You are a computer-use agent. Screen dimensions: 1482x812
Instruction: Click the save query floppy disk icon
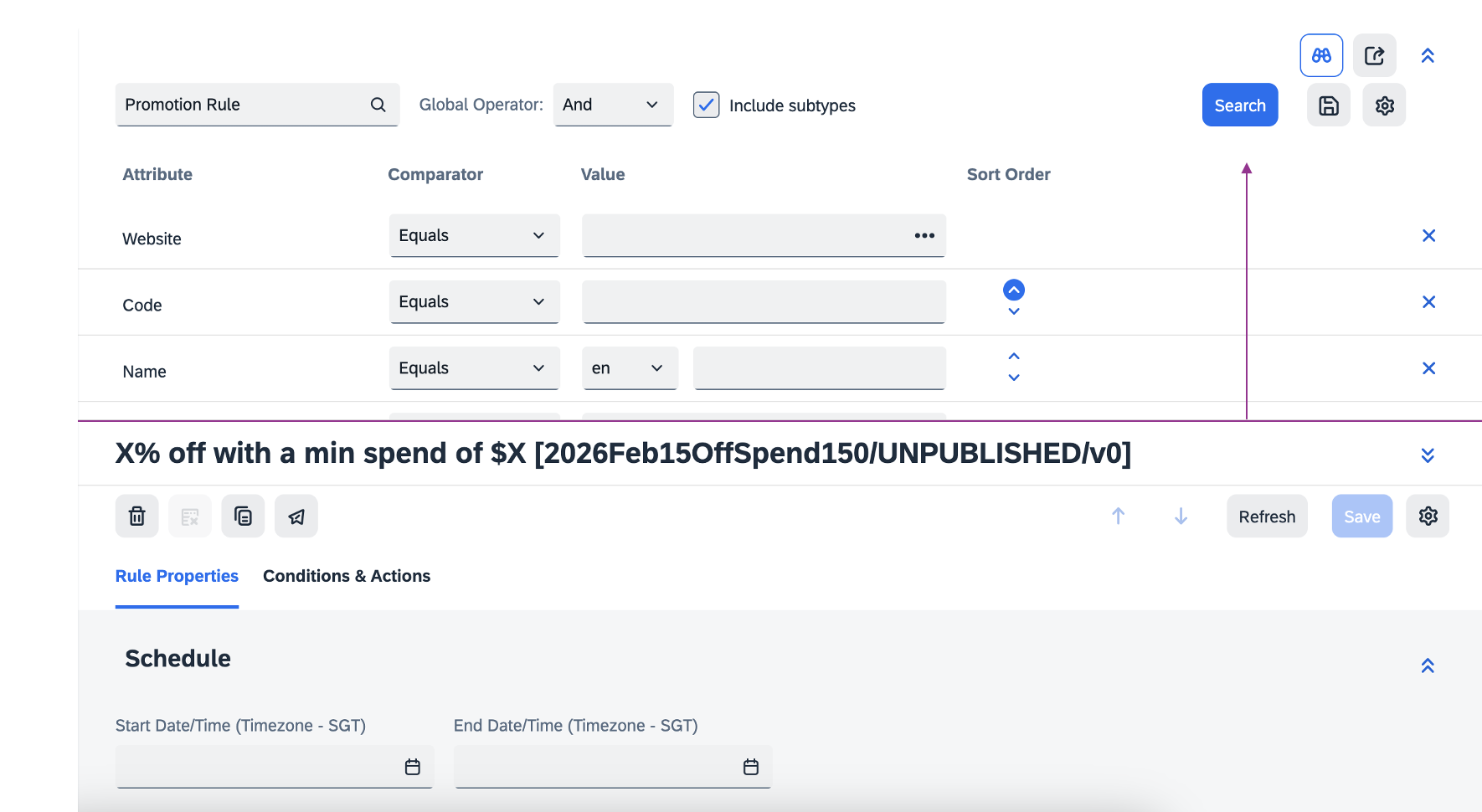(1328, 105)
